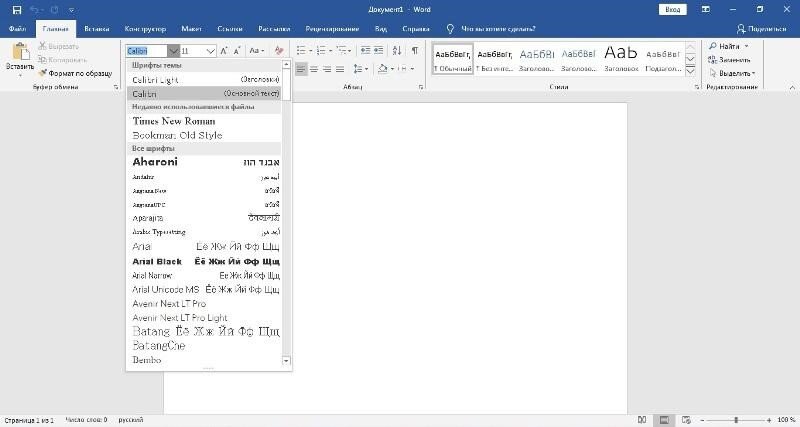Screen dimensions: 800x427
Task: Select Aharoni in the font list
Action: point(204,162)
